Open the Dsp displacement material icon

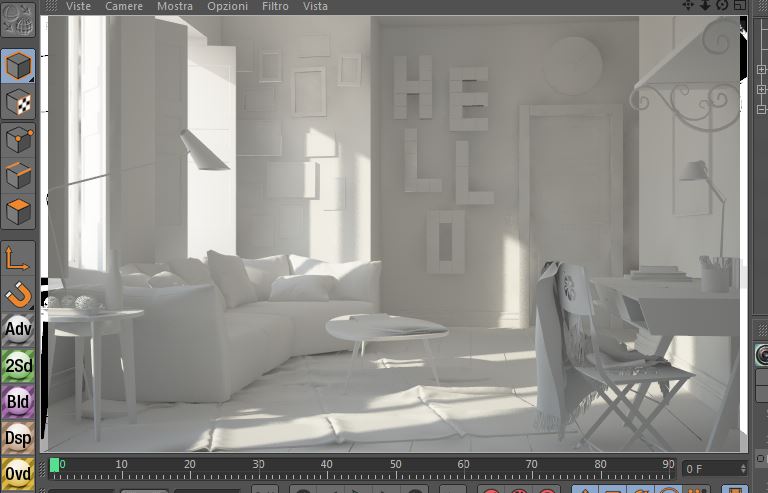pyautogui.click(x=18, y=438)
